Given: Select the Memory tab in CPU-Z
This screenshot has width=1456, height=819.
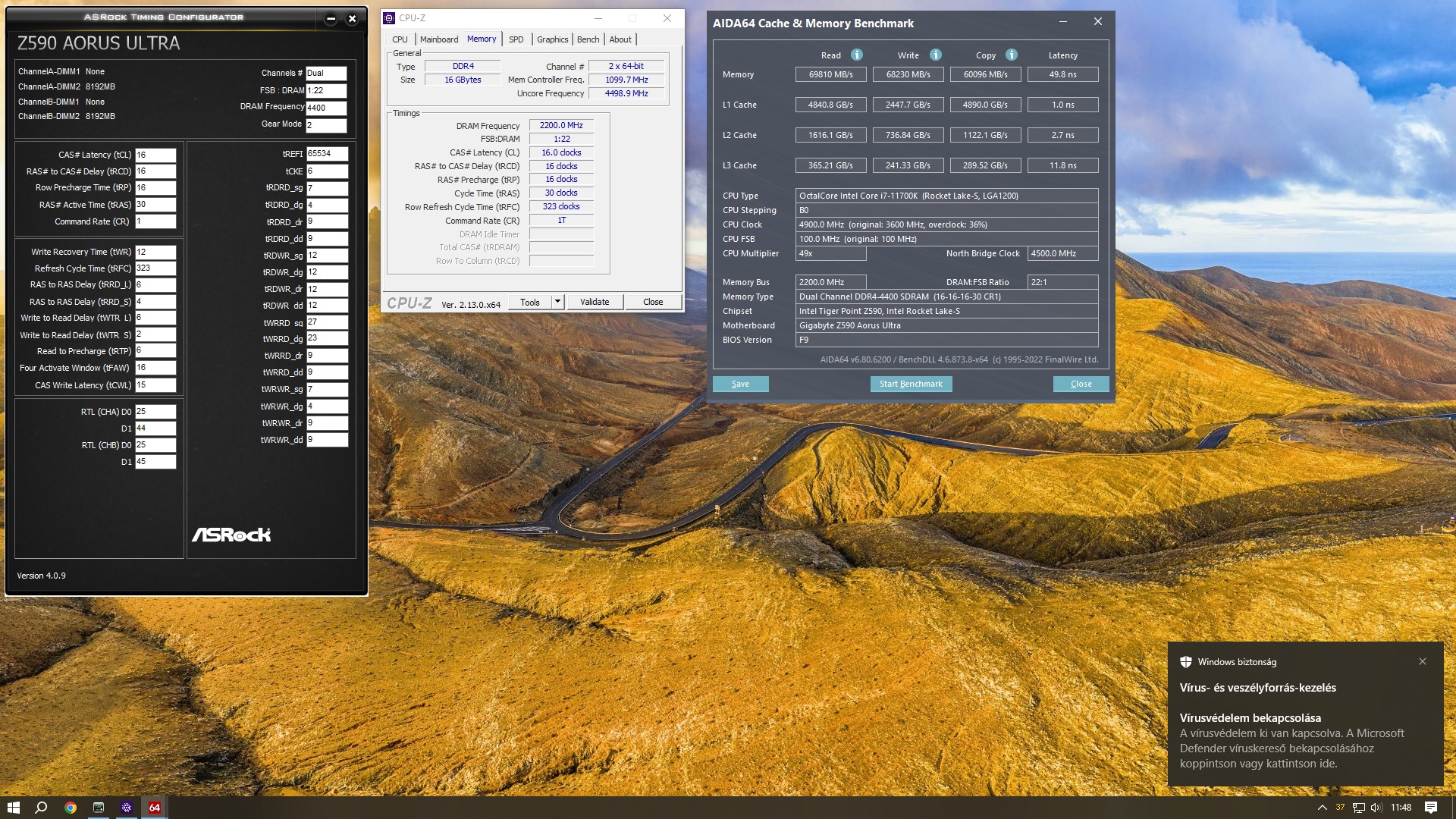Looking at the screenshot, I should [482, 39].
